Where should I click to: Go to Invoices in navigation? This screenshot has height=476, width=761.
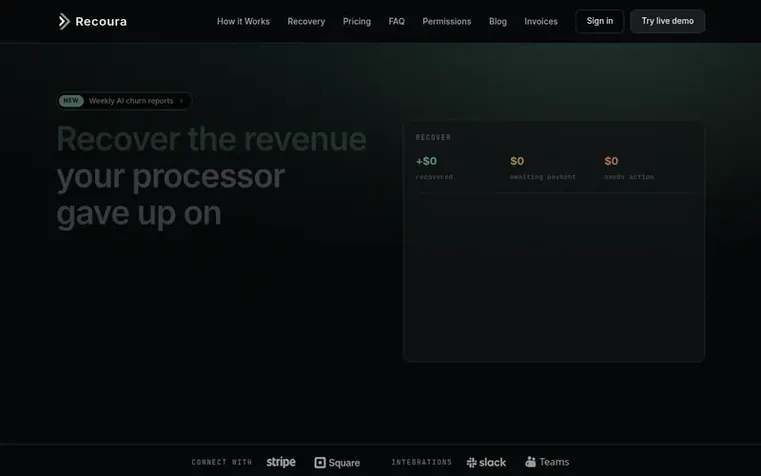pyautogui.click(x=541, y=21)
